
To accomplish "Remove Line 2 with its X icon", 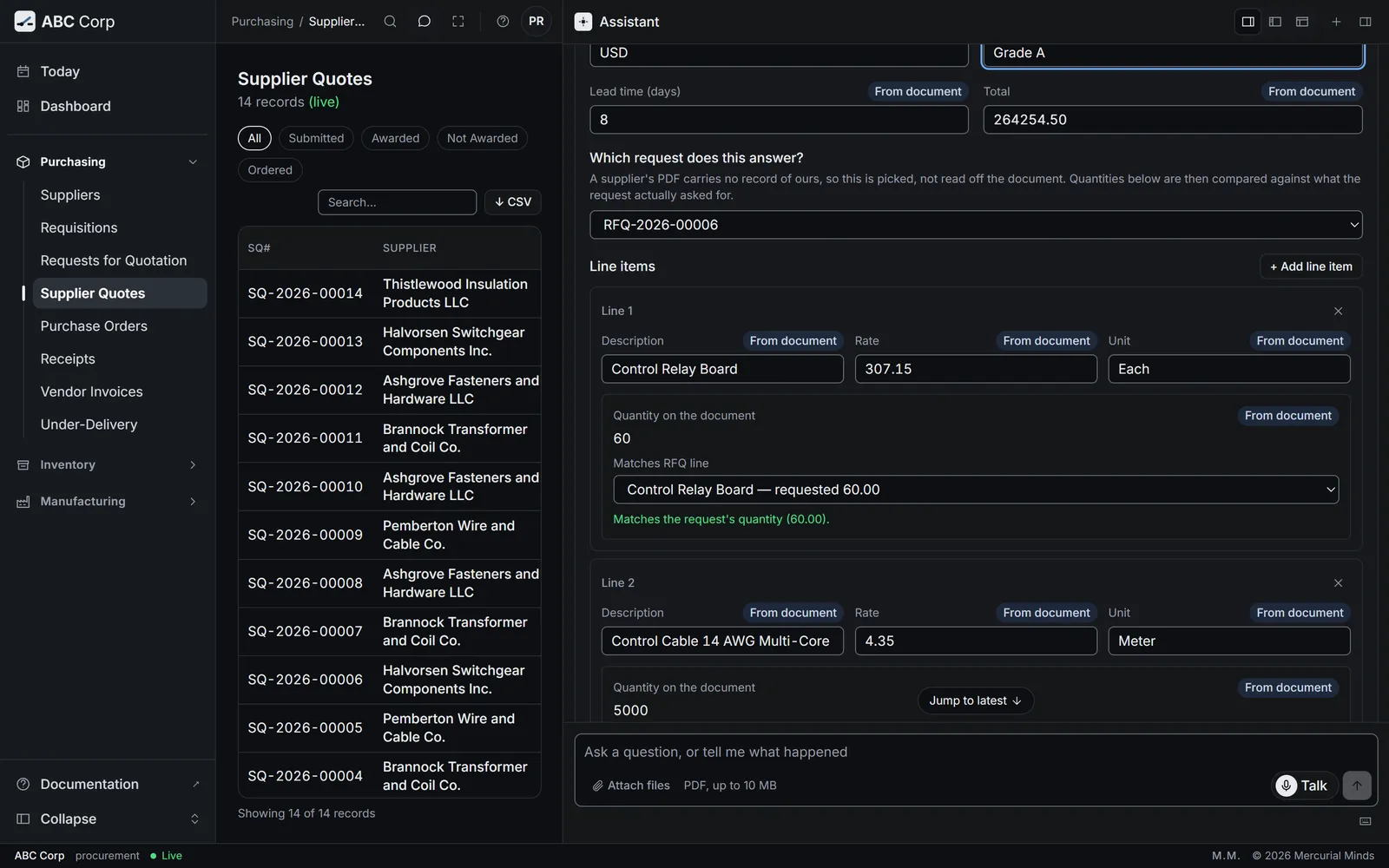I will pos(1339,583).
